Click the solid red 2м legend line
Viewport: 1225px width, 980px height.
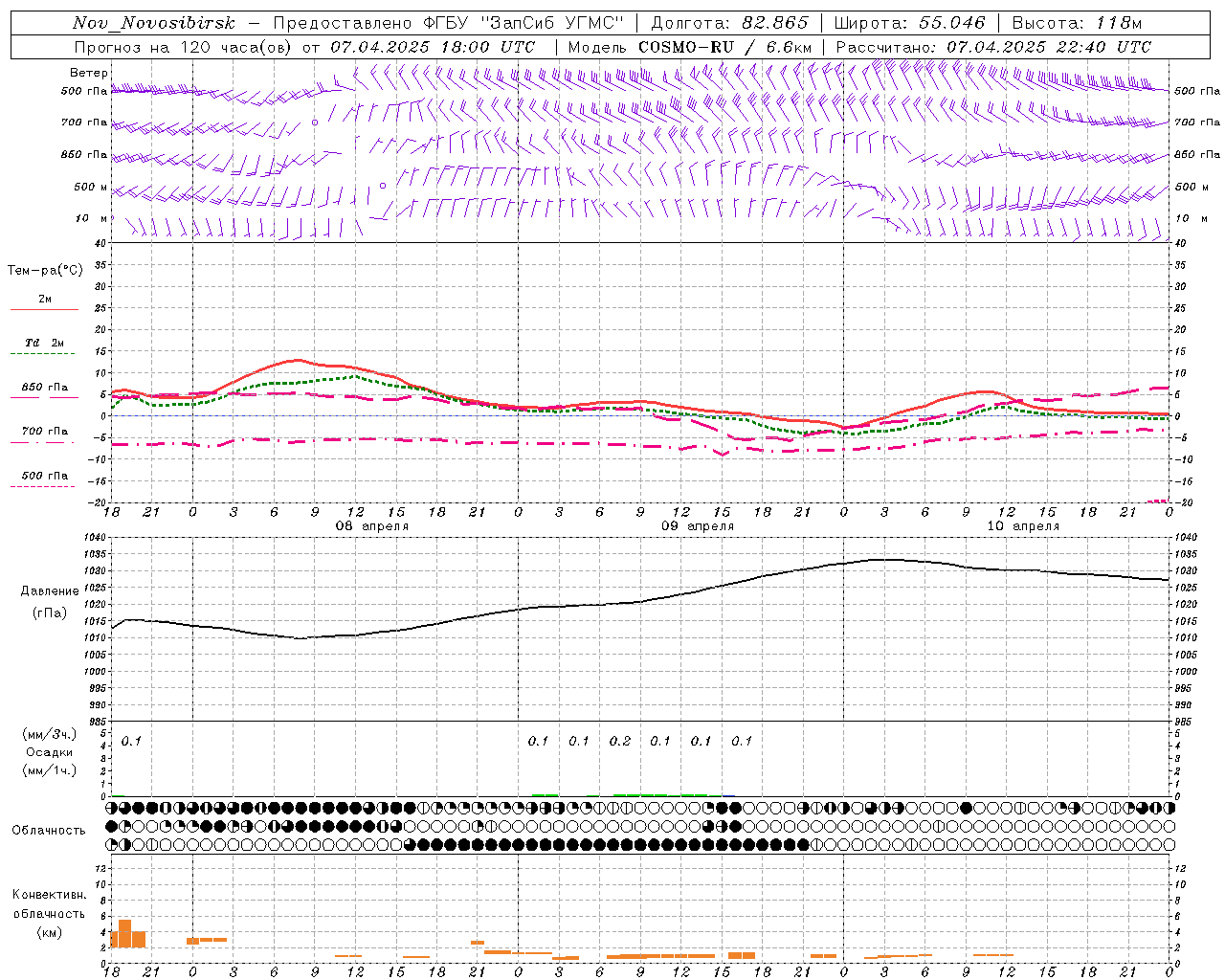click(x=44, y=310)
